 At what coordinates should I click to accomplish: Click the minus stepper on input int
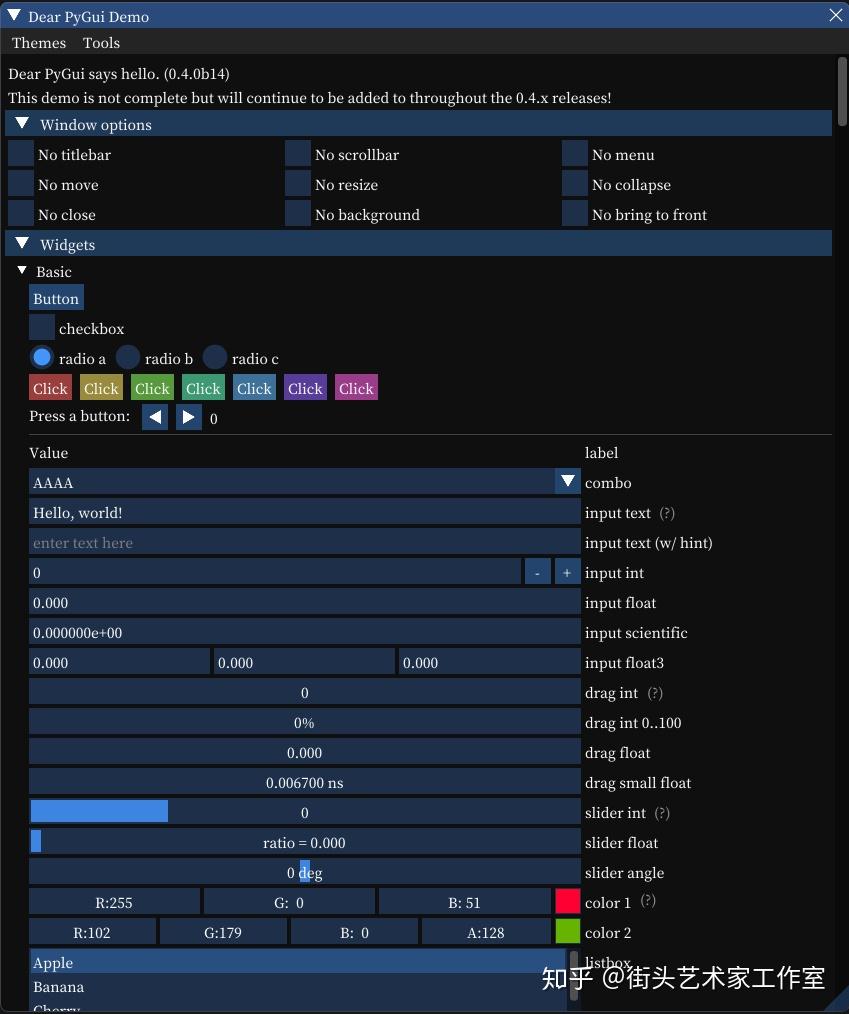537,572
